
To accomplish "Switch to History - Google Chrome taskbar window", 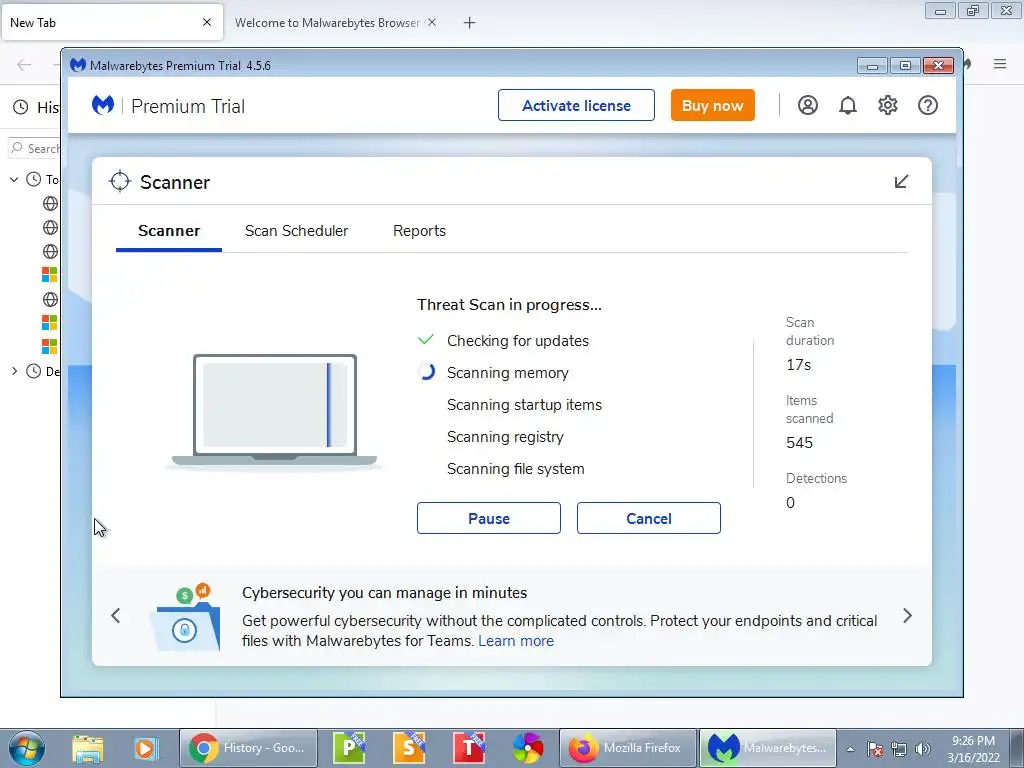I will (248, 748).
